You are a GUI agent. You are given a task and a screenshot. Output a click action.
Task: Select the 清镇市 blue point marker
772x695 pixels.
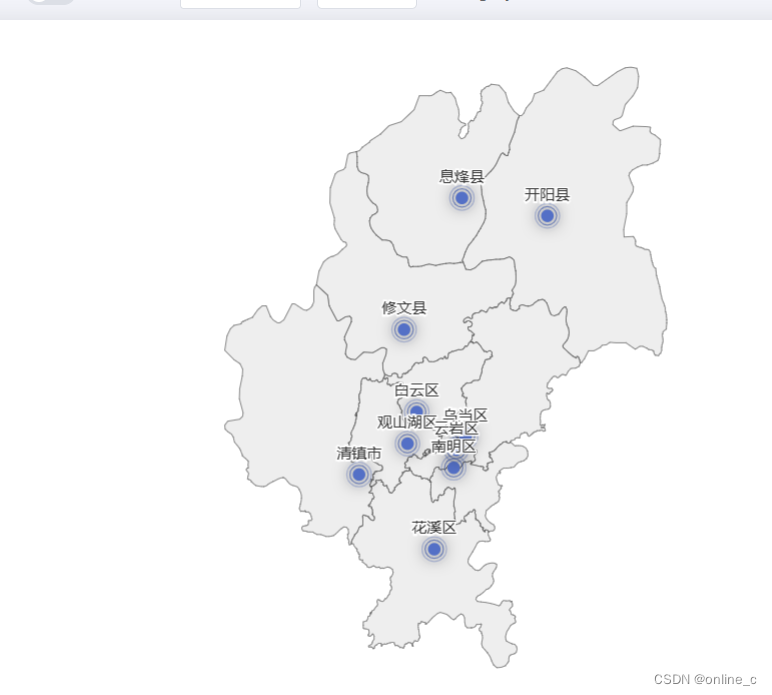coord(359,474)
